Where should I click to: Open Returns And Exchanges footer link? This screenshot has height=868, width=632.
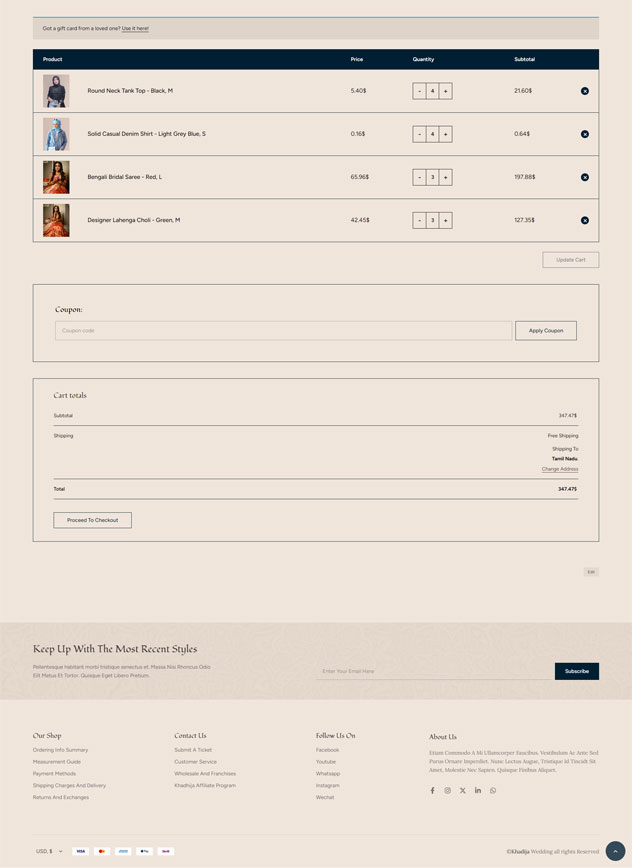coord(61,797)
